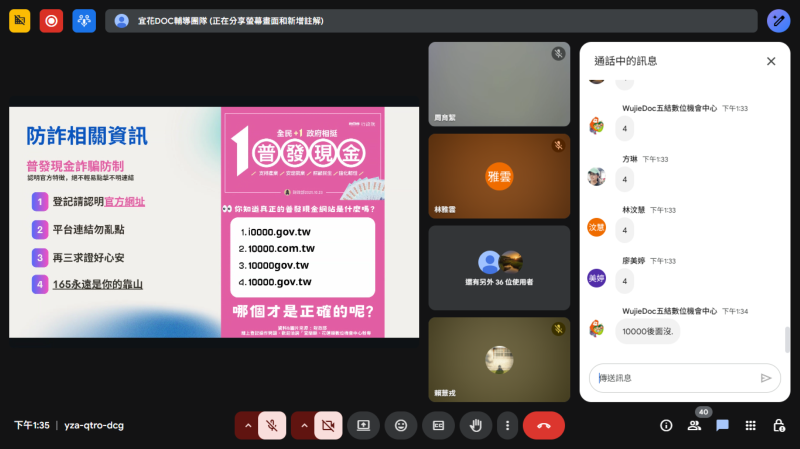Screen dimensions: 800x449
Task: Turn on the camera
Action: pos(328,425)
